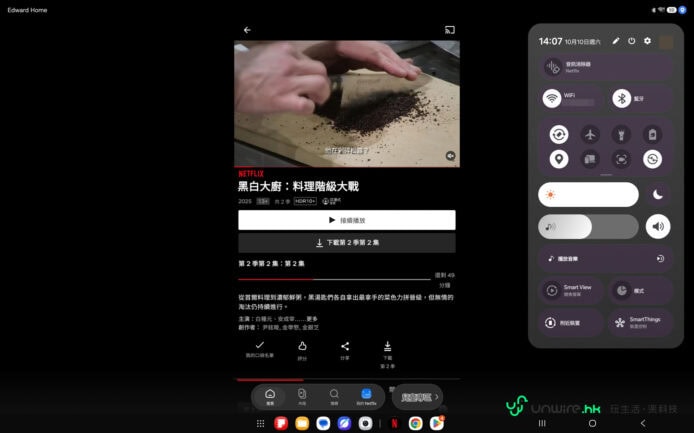The image size is (694, 433).
Task: Launch Samsung Internet browser from taskbar
Action: coord(344,423)
